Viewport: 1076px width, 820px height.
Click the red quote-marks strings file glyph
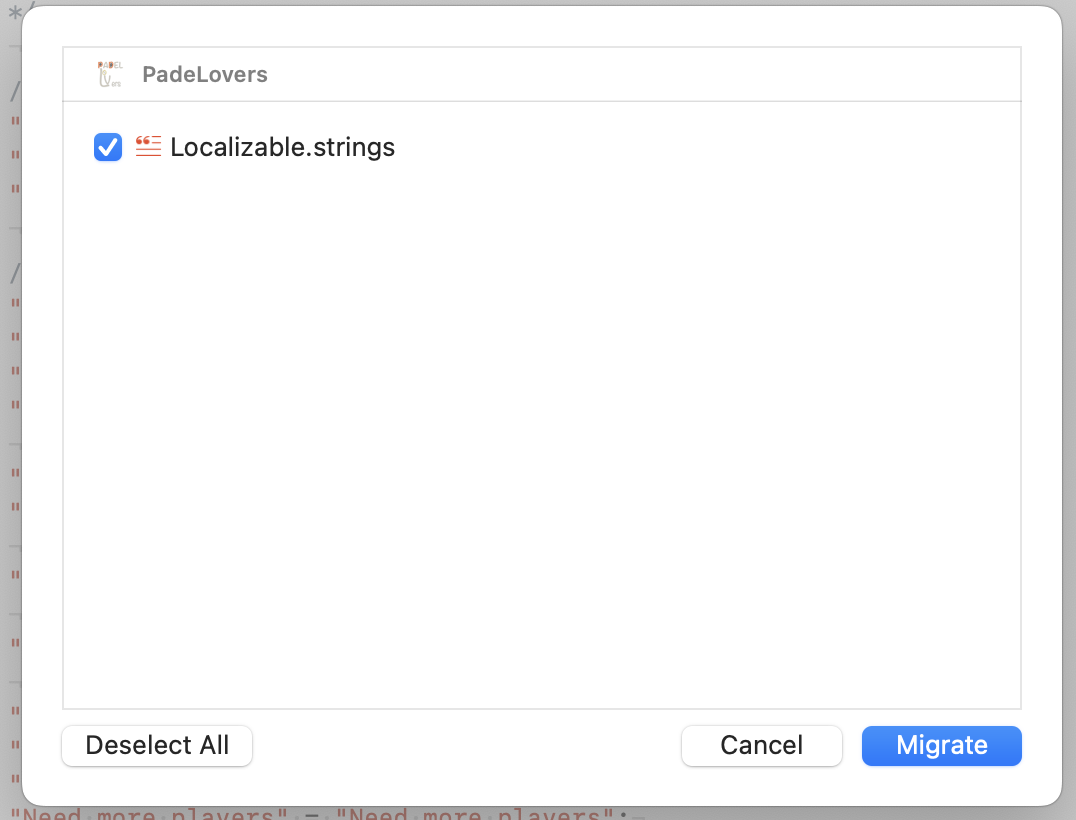click(148, 147)
